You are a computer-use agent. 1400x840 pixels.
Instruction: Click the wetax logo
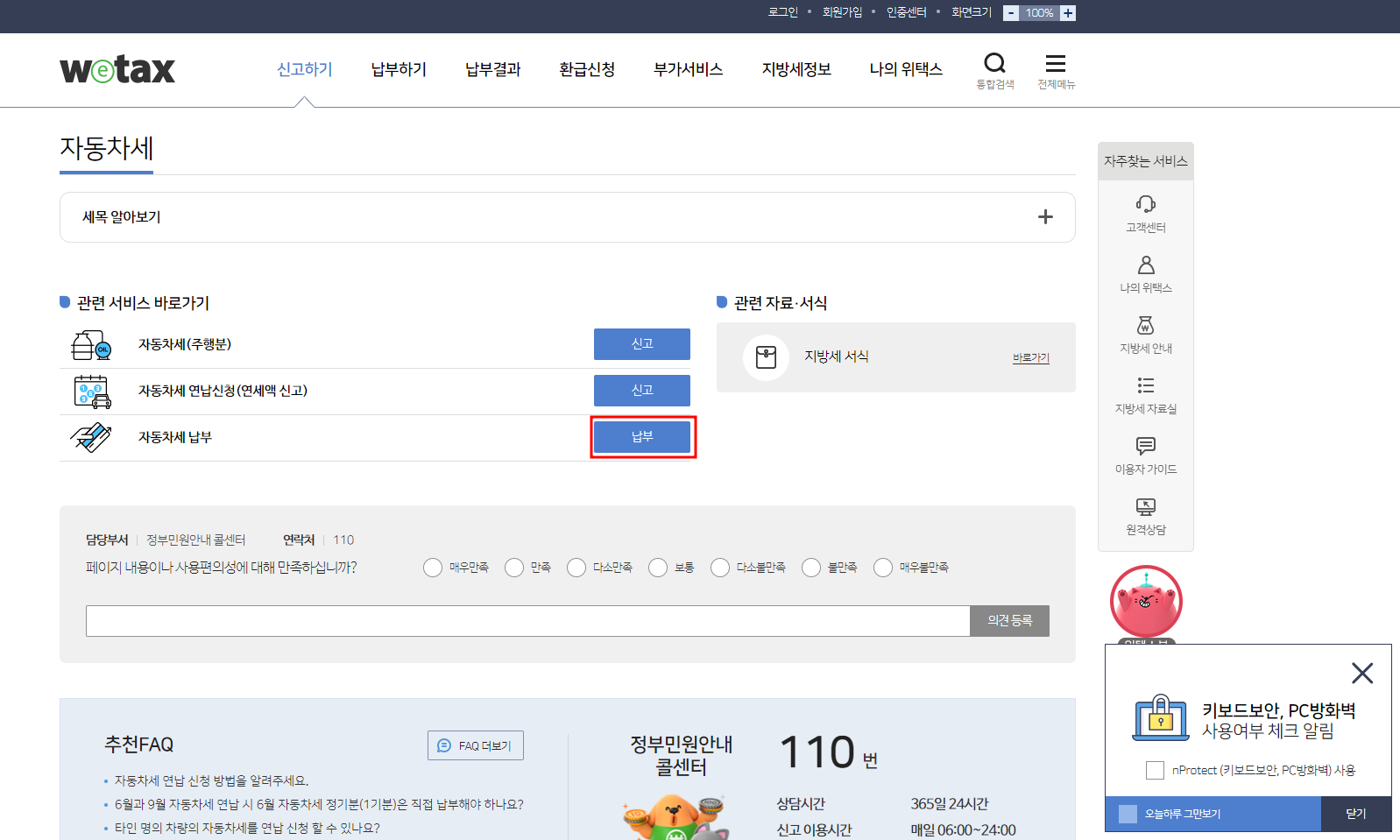pos(117,69)
